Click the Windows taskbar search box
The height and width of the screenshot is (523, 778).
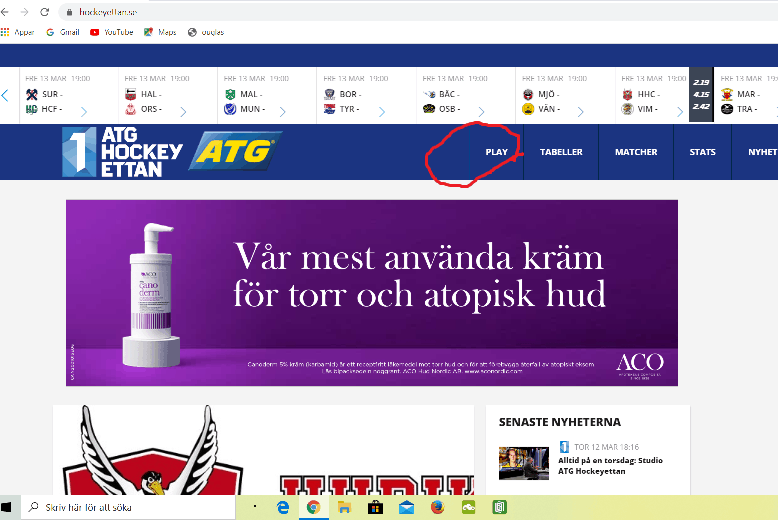pyautogui.click(x=128, y=507)
